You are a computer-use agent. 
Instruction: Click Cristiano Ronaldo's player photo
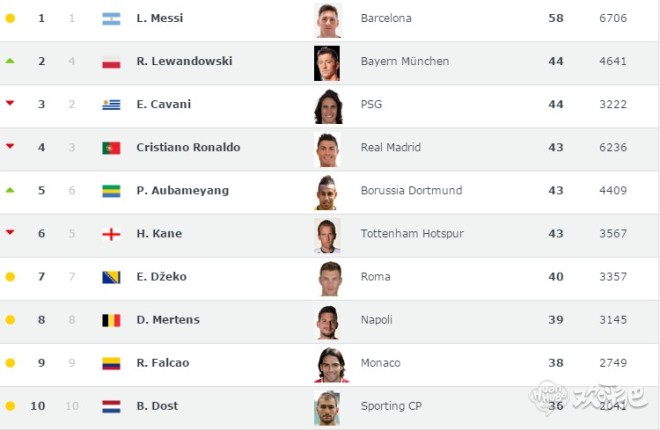327,149
